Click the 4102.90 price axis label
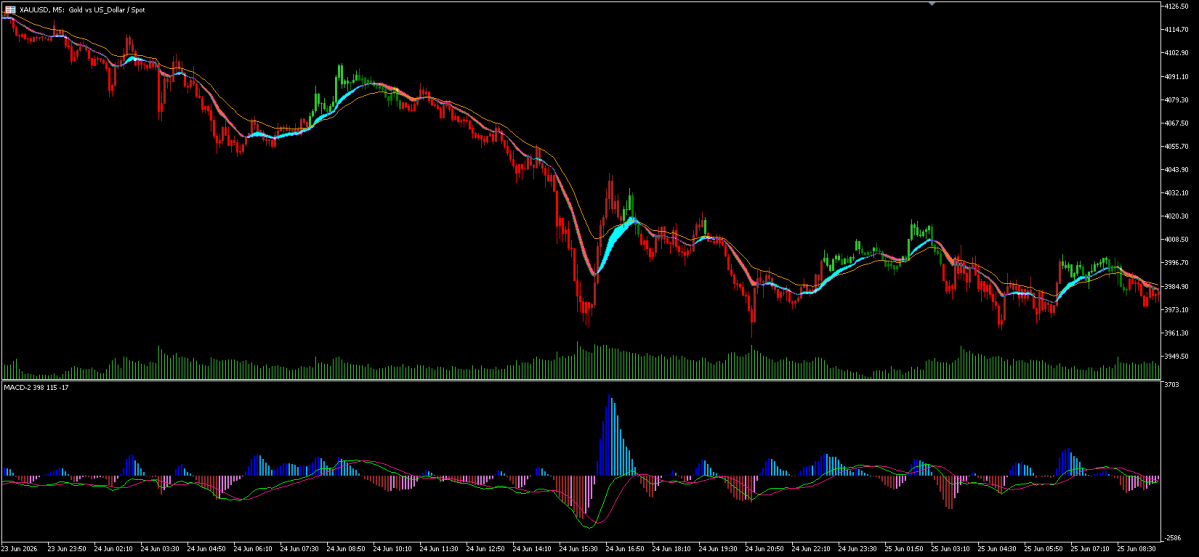Image resolution: width=1199 pixels, height=557 pixels. 1175,53
